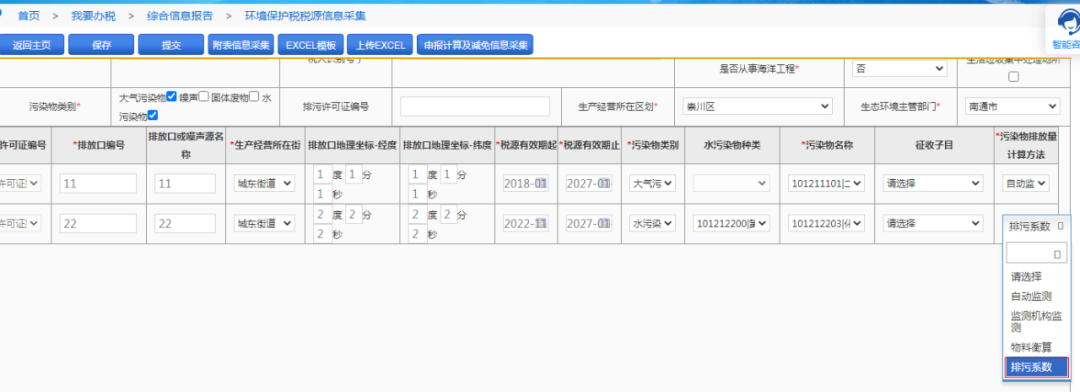This screenshot has width=1080, height=392.
Task: Open the 生产经营所在区划 dropdown showing 崇川区
Action: point(757,106)
